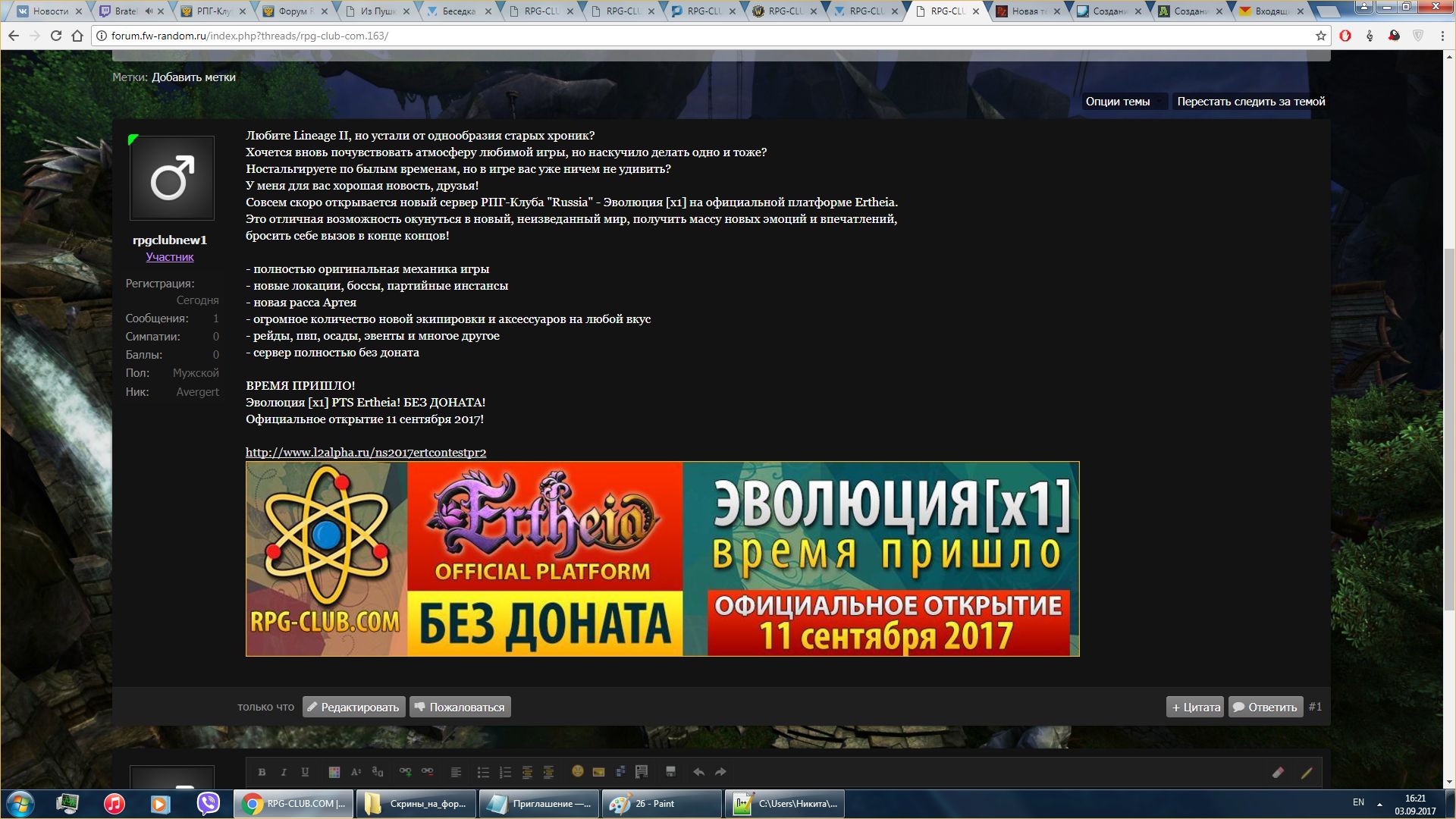Viewport: 1456px width, 819px height.
Task: Open rpgclubnew1 profile username
Action: point(170,240)
